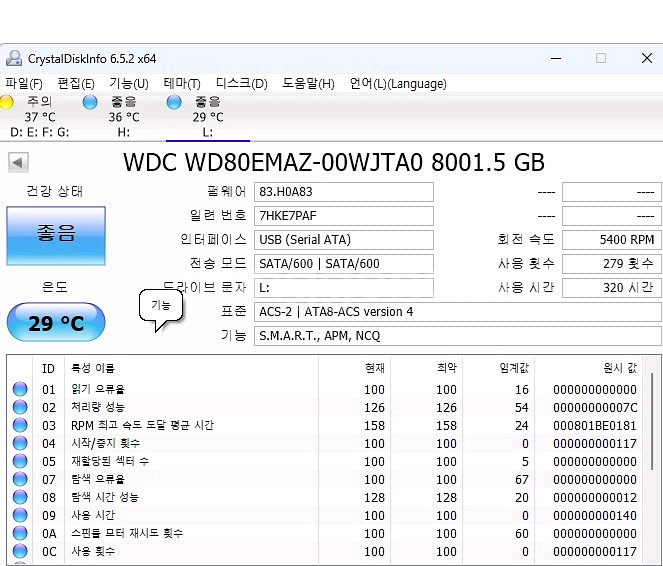
Task: Click the rotation rate field 5400 RPM
Action: pos(611,240)
